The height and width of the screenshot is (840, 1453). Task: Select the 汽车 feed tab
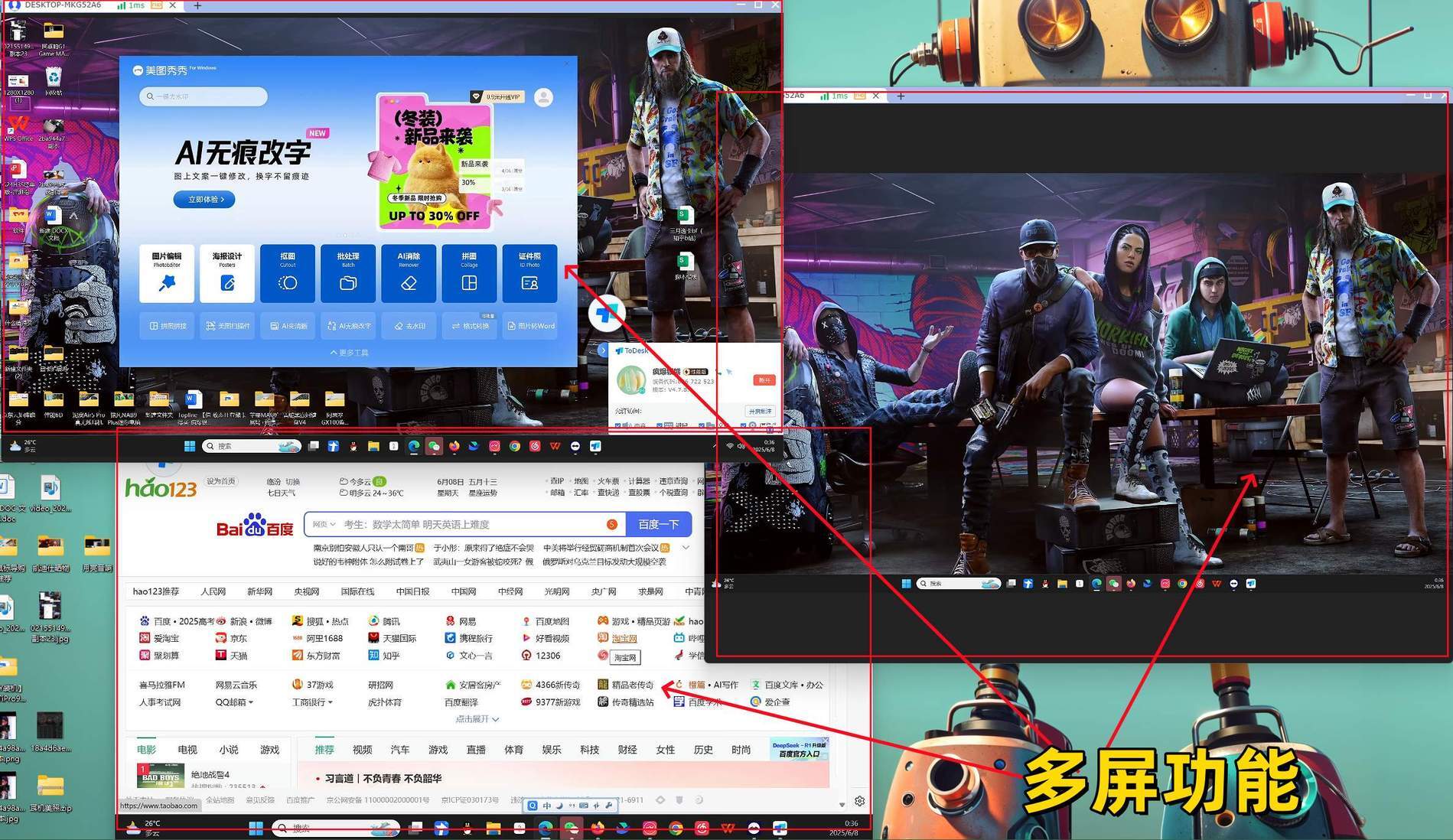pos(400,750)
